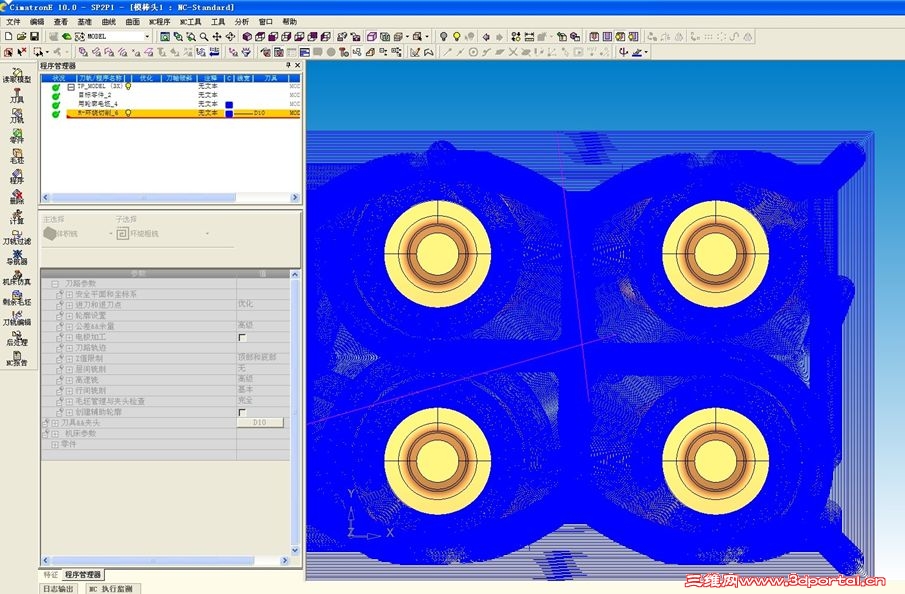The image size is (905, 594).
Task: Select the 后处理 post-process sidebar icon
Action: pyautogui.click(x=17, y=338)
